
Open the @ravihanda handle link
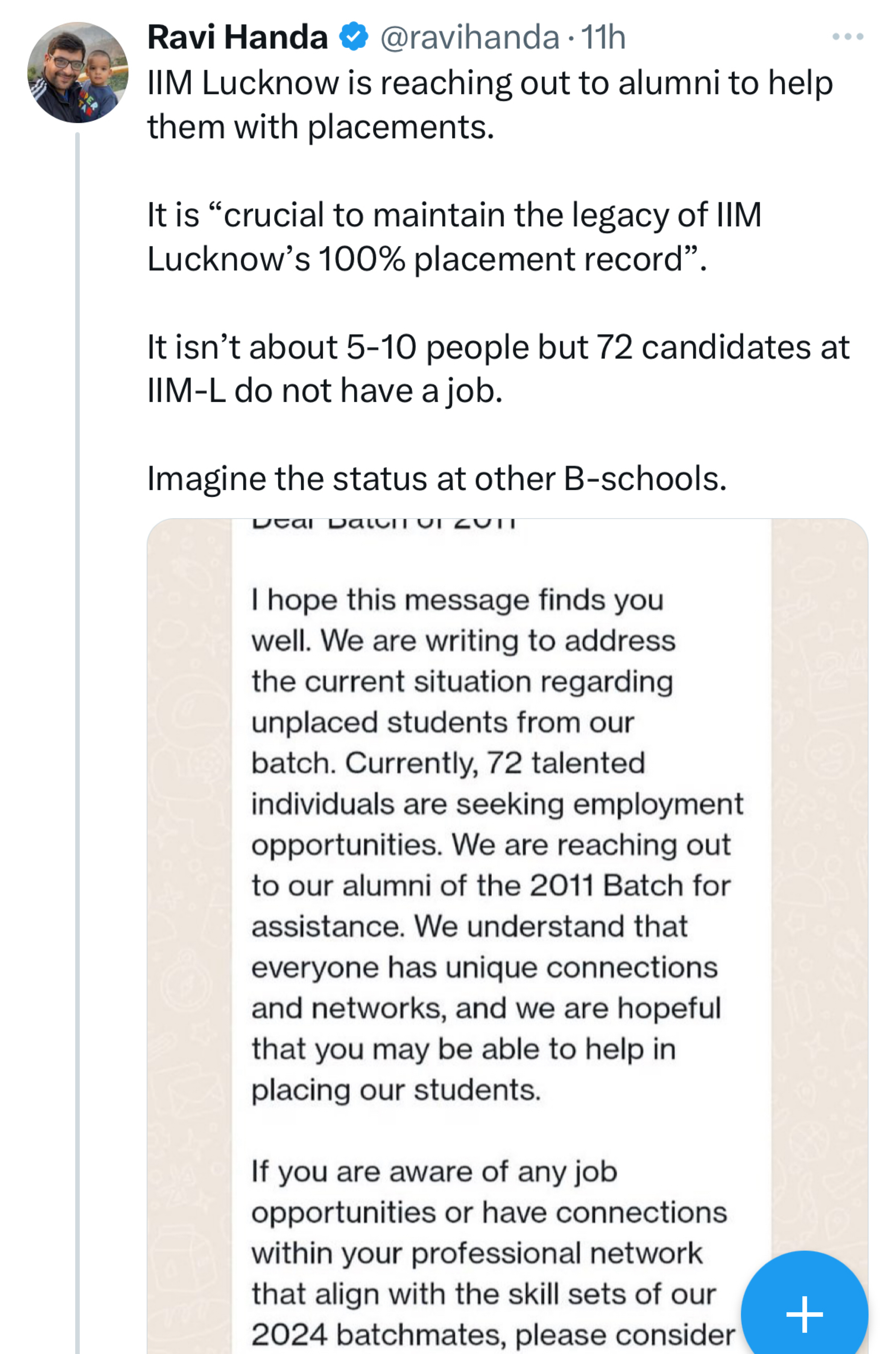pyautogui.click(x=469, y=37)
